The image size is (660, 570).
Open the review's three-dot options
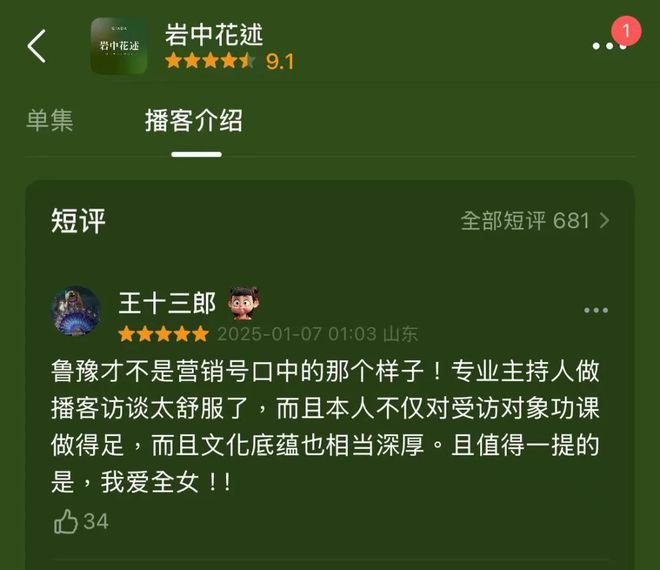pyautogui.click(x=596, y=311)
